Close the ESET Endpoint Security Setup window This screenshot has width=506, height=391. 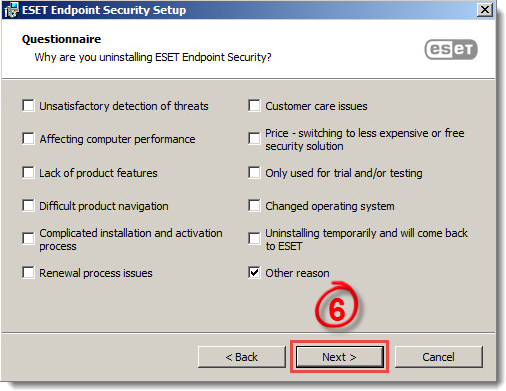(485, 10)
